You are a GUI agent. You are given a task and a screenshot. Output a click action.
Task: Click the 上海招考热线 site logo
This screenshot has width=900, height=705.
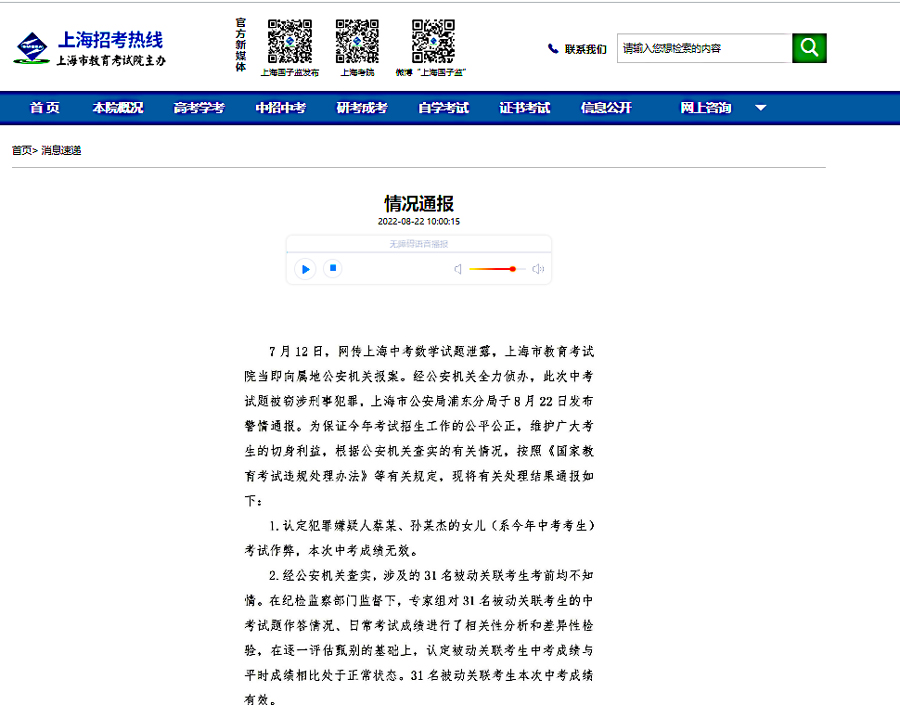click(x=90, y=47)
